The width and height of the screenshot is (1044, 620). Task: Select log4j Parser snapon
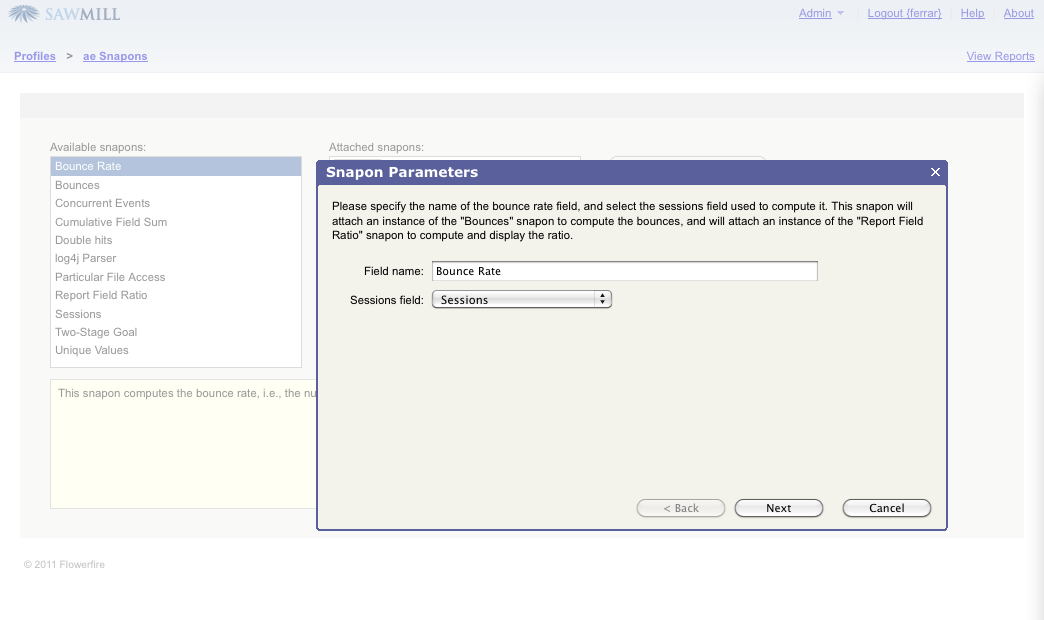[86, 258]
